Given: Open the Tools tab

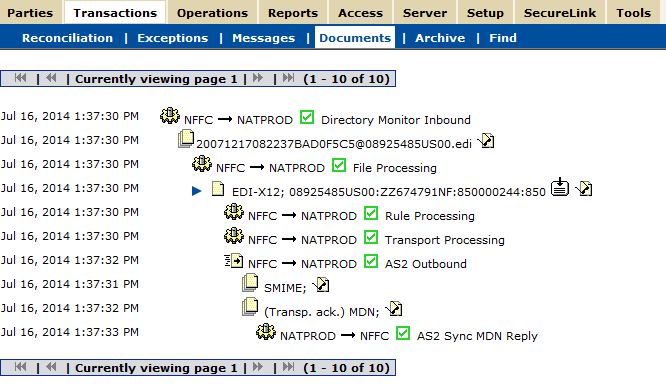Looking at the screenshot, I should point(633,13).
